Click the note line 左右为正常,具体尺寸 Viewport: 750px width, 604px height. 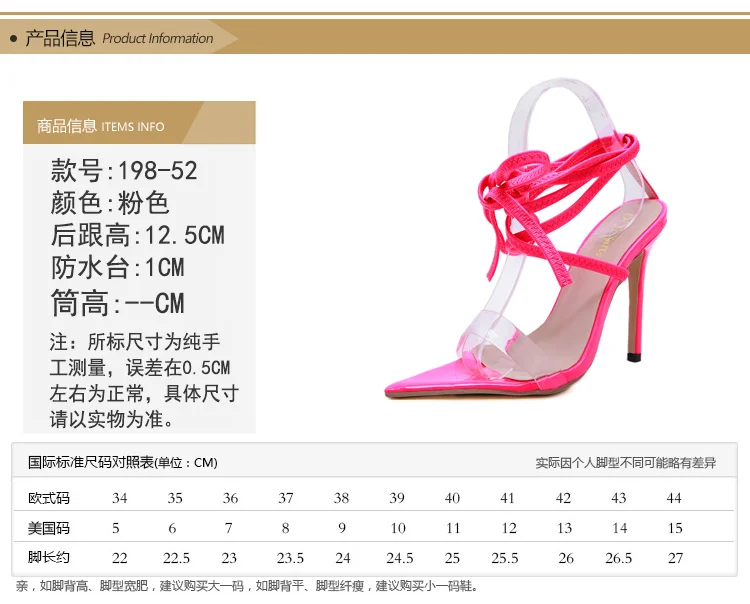coord(144,393)
